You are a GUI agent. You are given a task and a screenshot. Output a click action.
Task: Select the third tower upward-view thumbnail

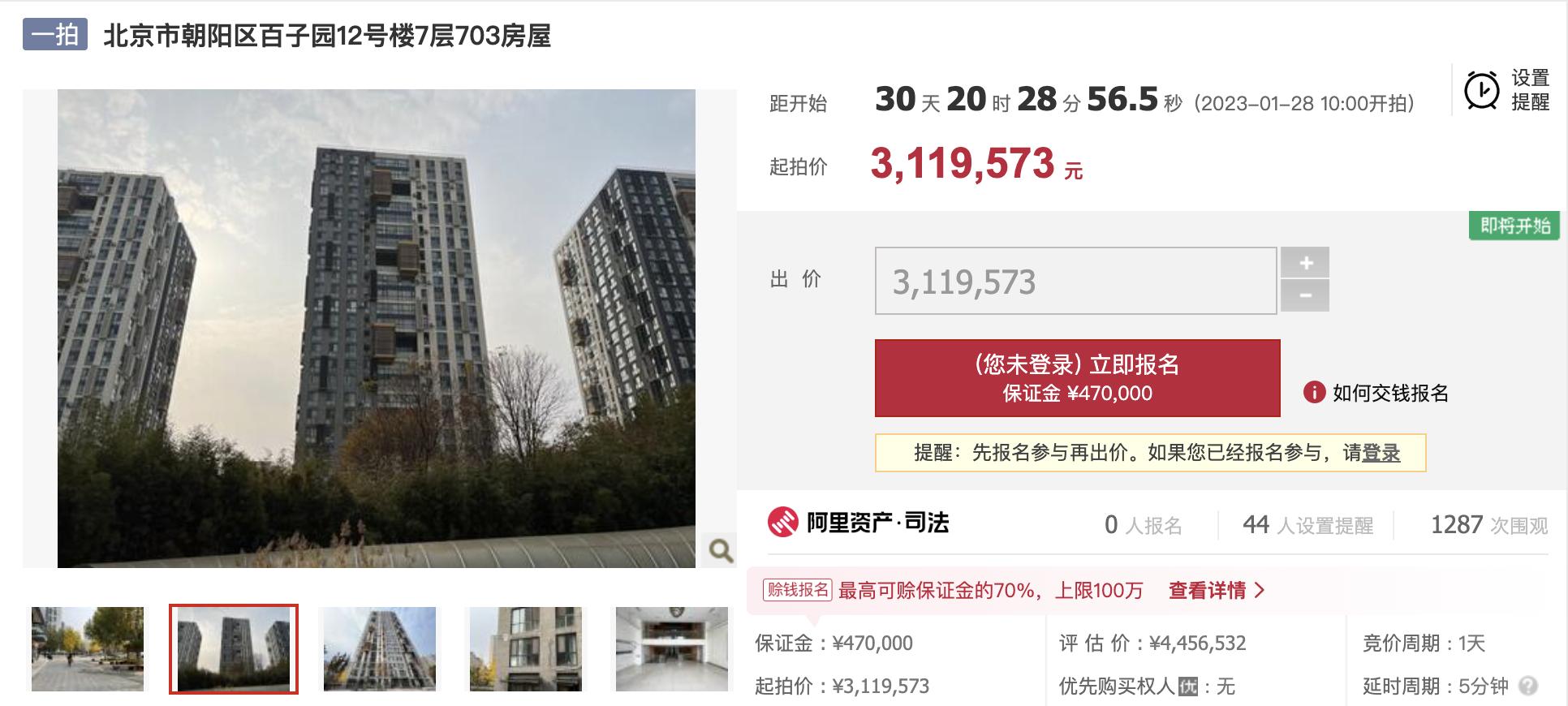point(380,649)
